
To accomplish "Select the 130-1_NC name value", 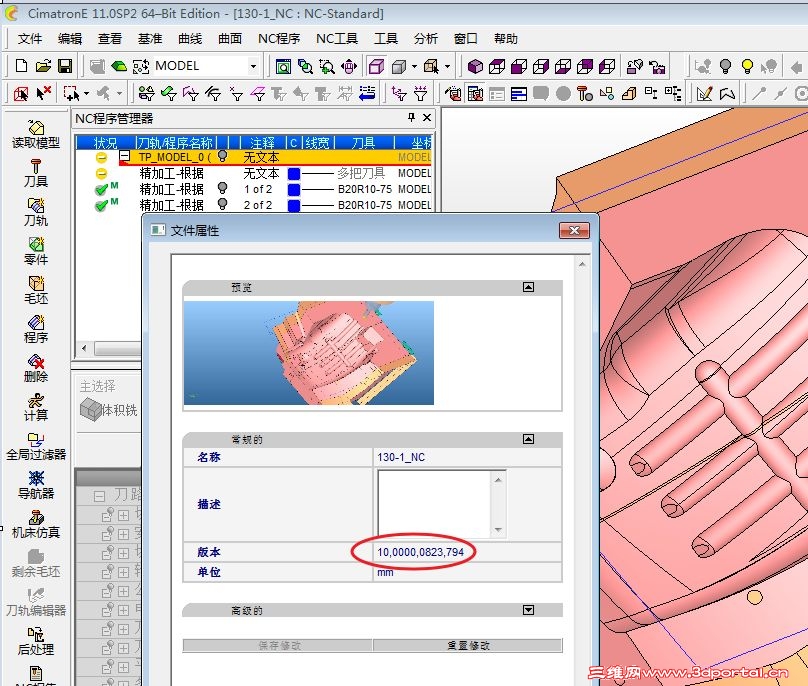I will 401,457.
